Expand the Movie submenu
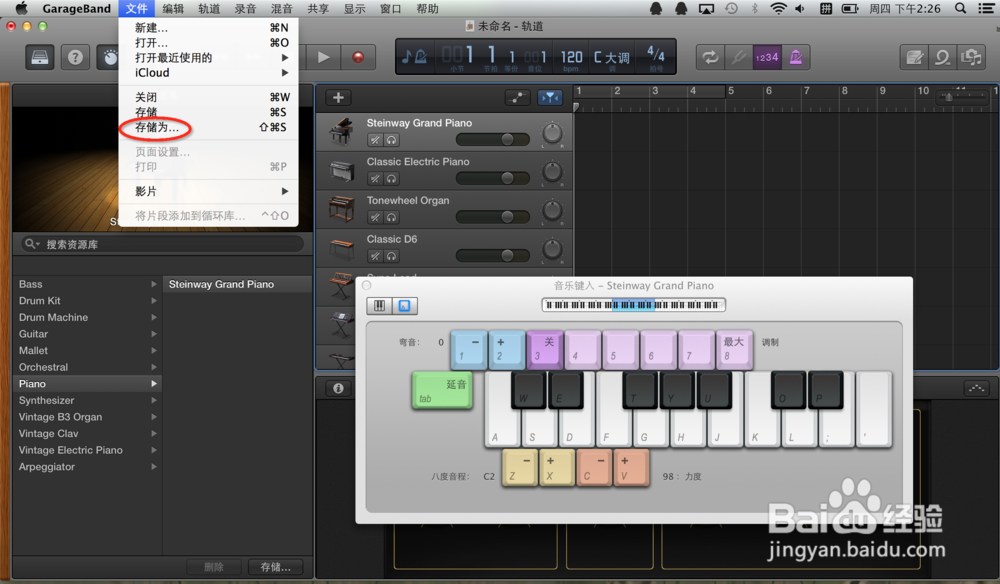Screen dimensions: 1000x584 [209, 191]
